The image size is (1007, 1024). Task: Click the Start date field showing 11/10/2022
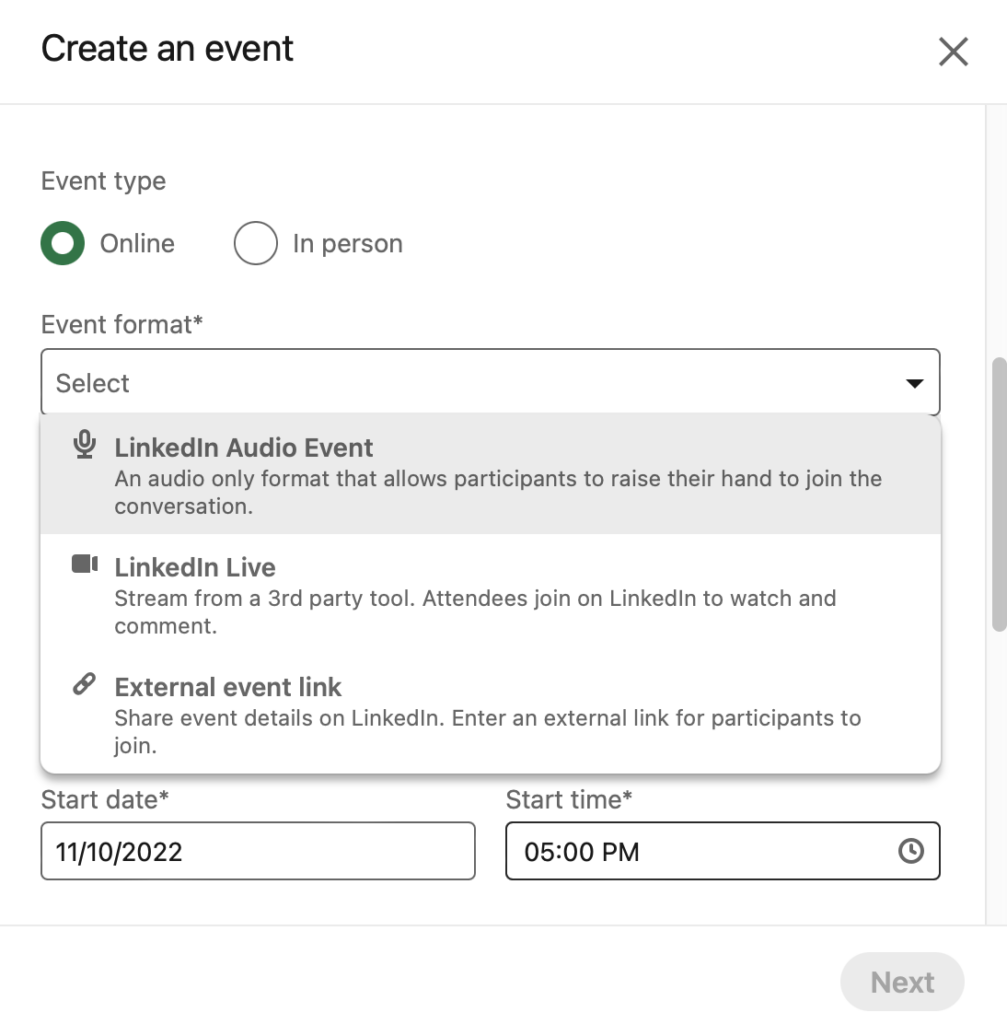pyautogui.click(x=257, y=851)
